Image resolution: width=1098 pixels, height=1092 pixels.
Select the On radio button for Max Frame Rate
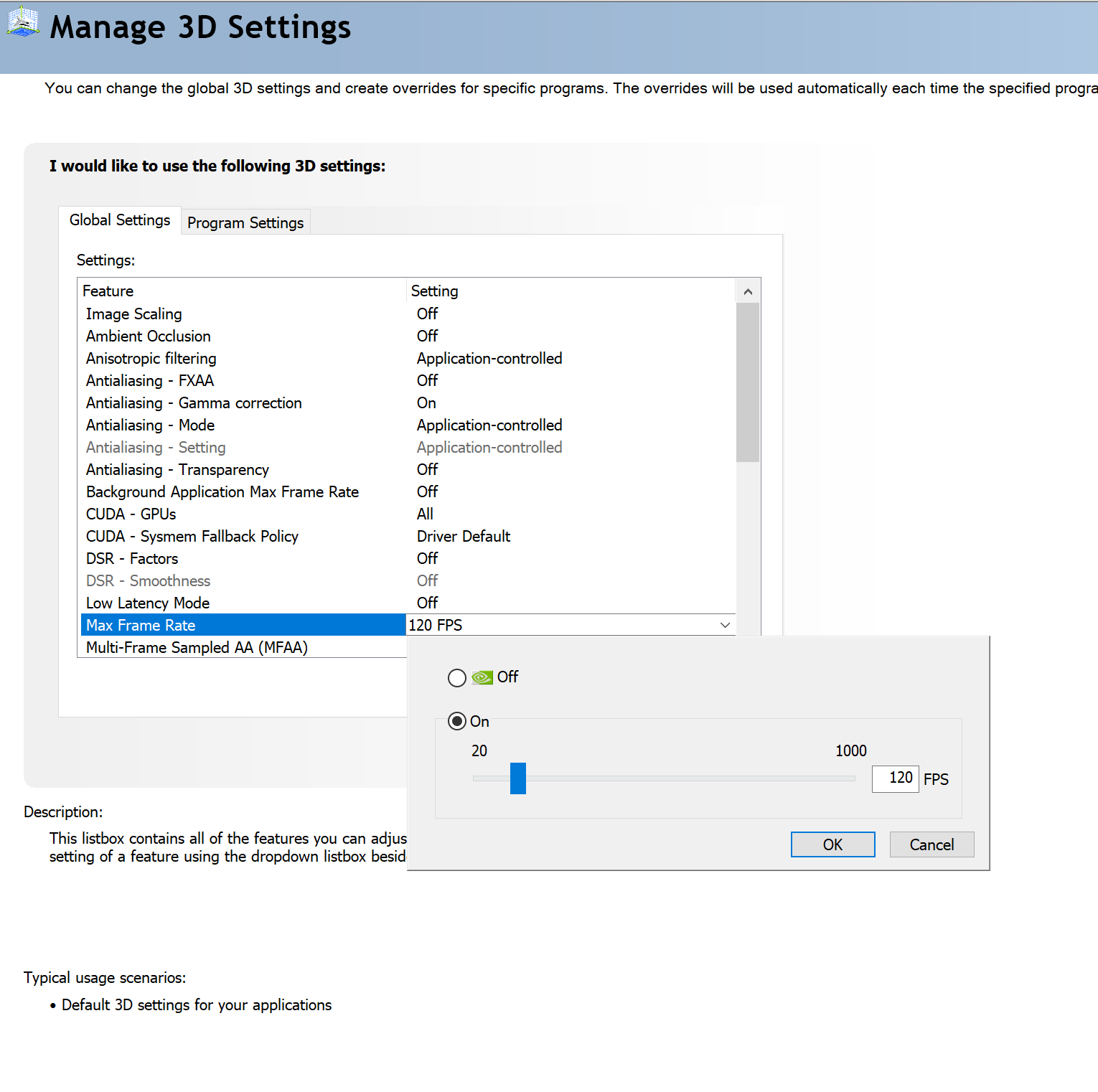pyautogui.click(x=457, y=721)
